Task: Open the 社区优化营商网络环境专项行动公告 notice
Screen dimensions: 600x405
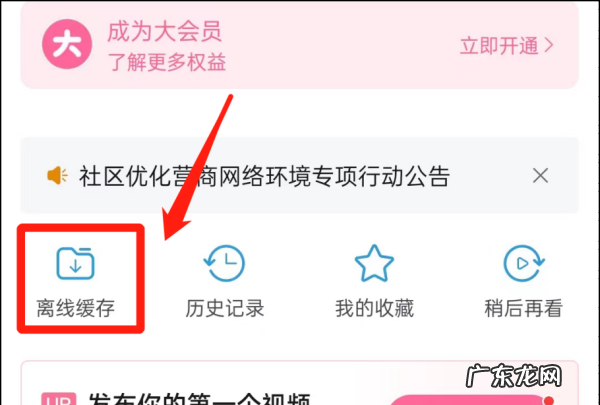Action: coord(264,176)
